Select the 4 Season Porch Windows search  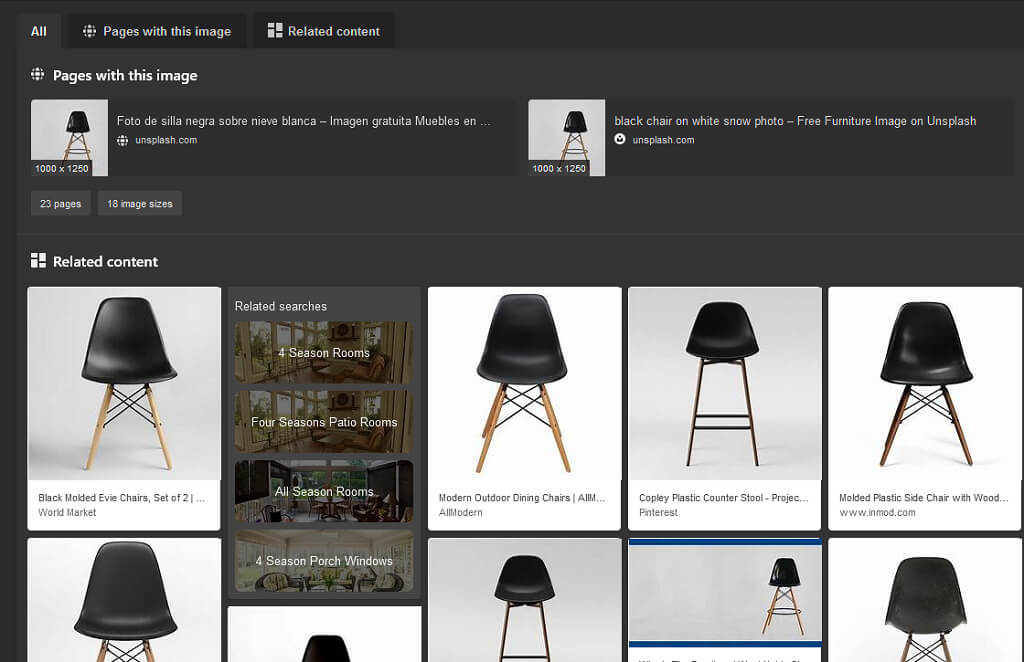[x=323, y=561]
